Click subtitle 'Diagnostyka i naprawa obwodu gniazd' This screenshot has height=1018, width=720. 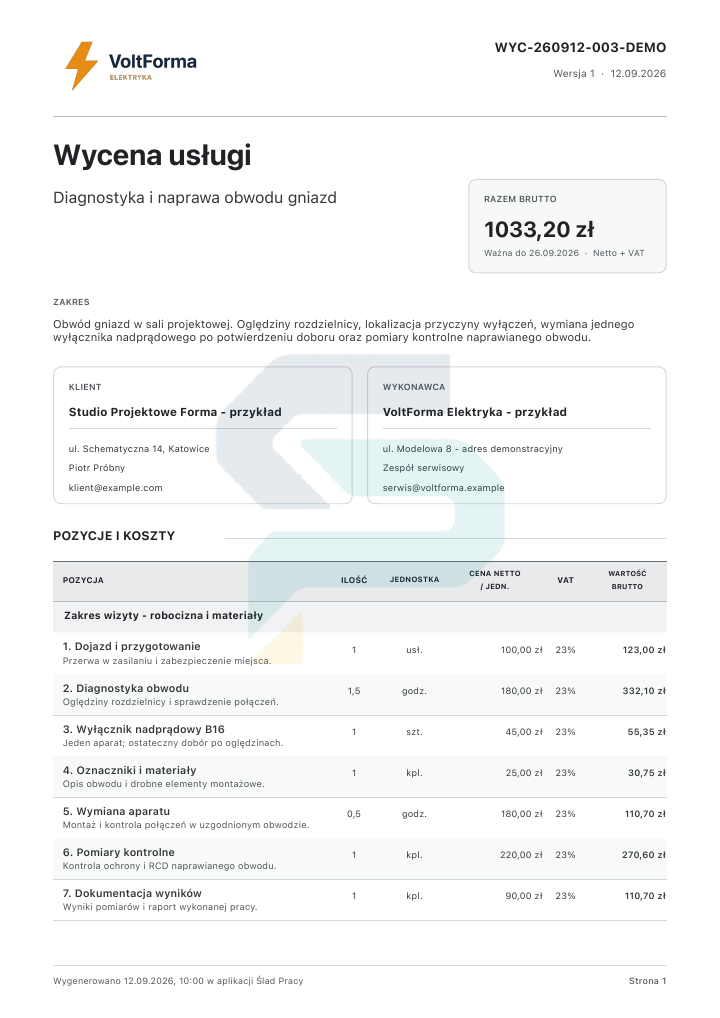click(195, 197)
